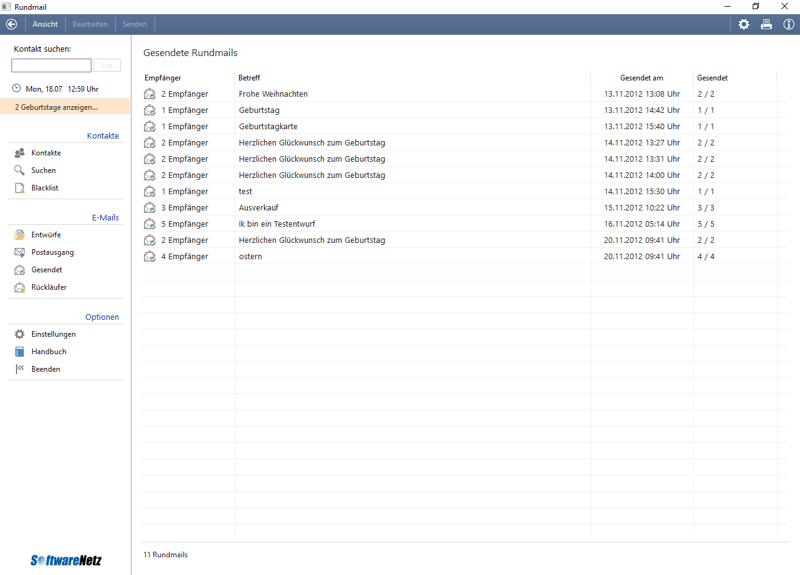Open the info icon in top bar
800x575 pixels.
[788, 24]
